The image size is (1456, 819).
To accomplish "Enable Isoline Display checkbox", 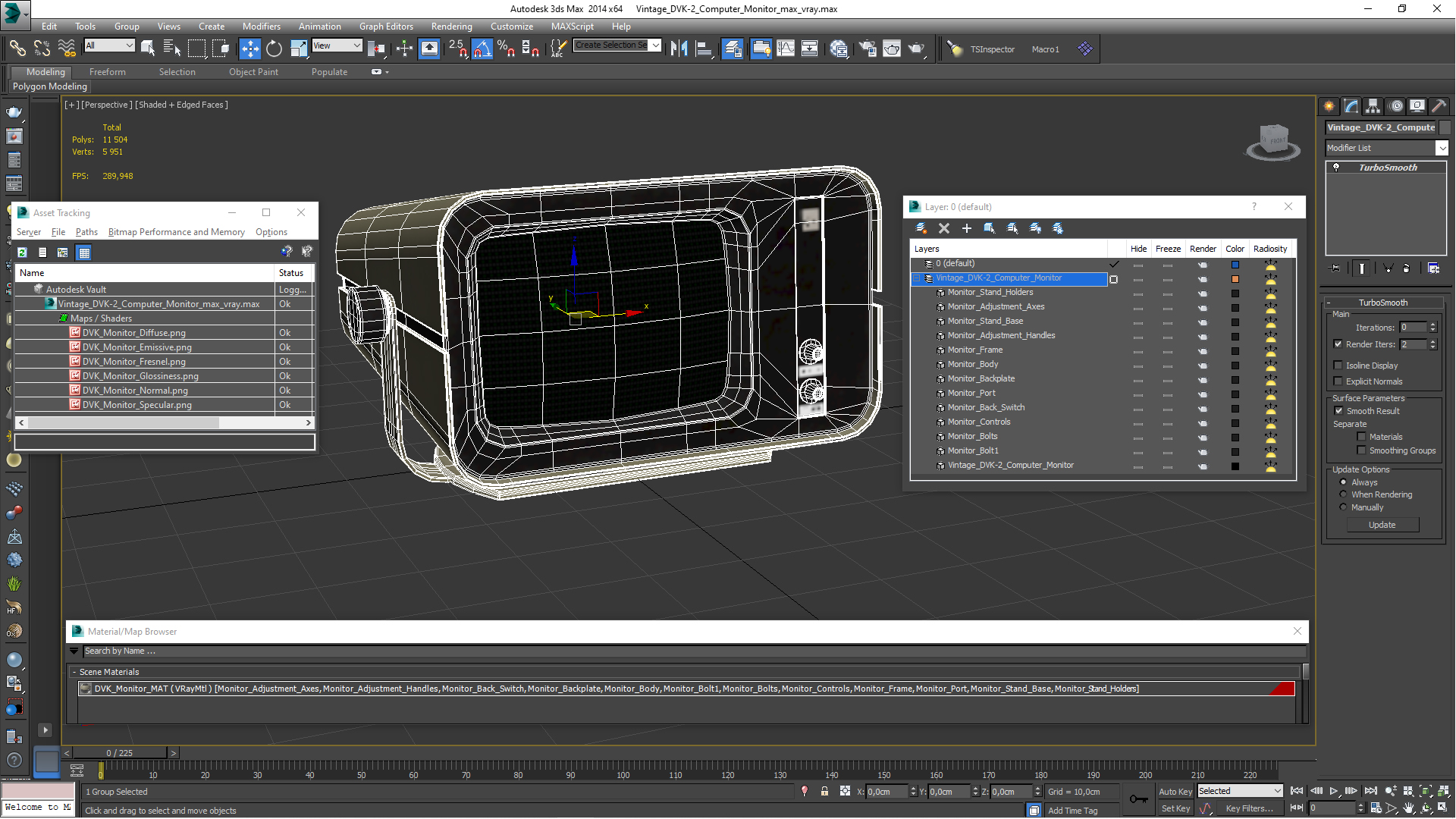I will (1338, 366).
